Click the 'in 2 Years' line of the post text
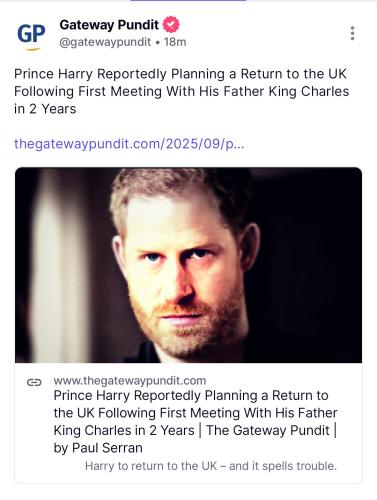 click(x=45, y=109)
